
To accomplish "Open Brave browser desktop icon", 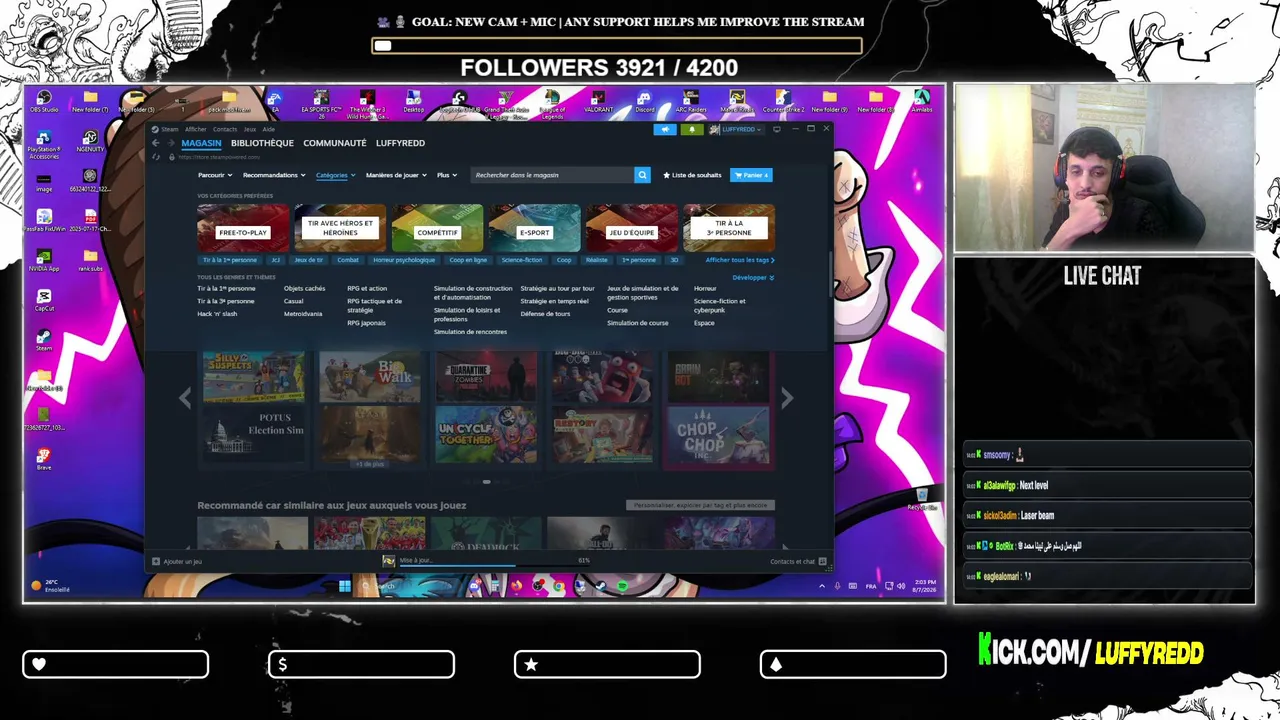I will pyautogui.click(x=43, y=459).
